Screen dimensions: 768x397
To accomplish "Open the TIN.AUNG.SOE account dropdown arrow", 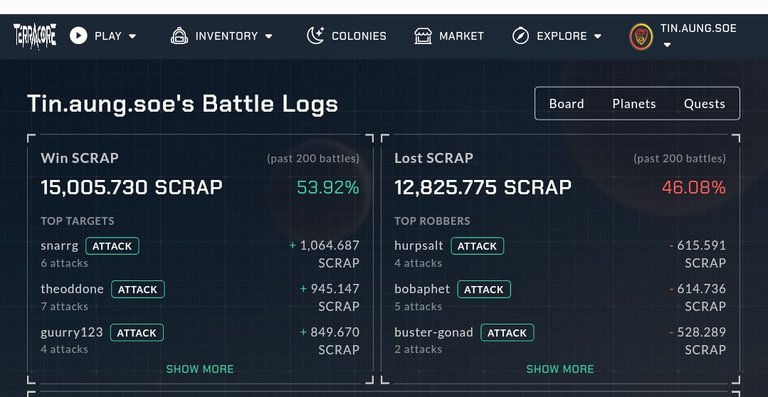I will click(x=667, y=45).
